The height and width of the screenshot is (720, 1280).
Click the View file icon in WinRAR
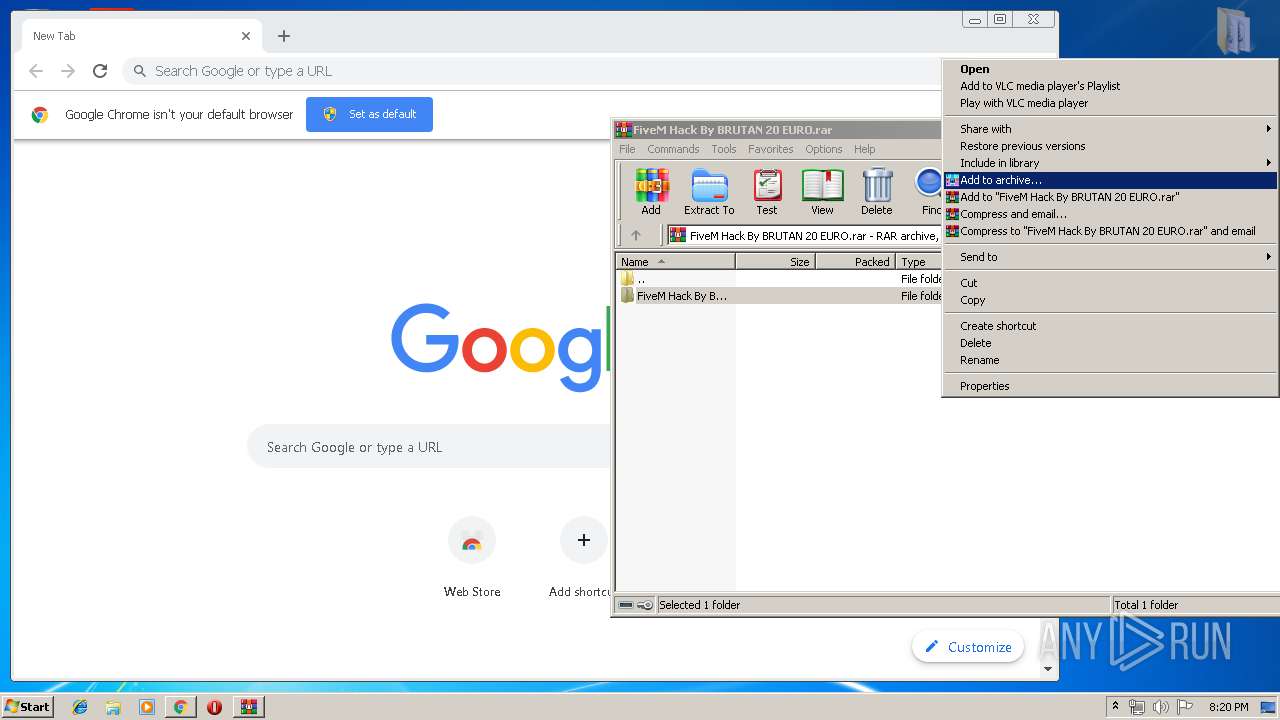point(822,191)
